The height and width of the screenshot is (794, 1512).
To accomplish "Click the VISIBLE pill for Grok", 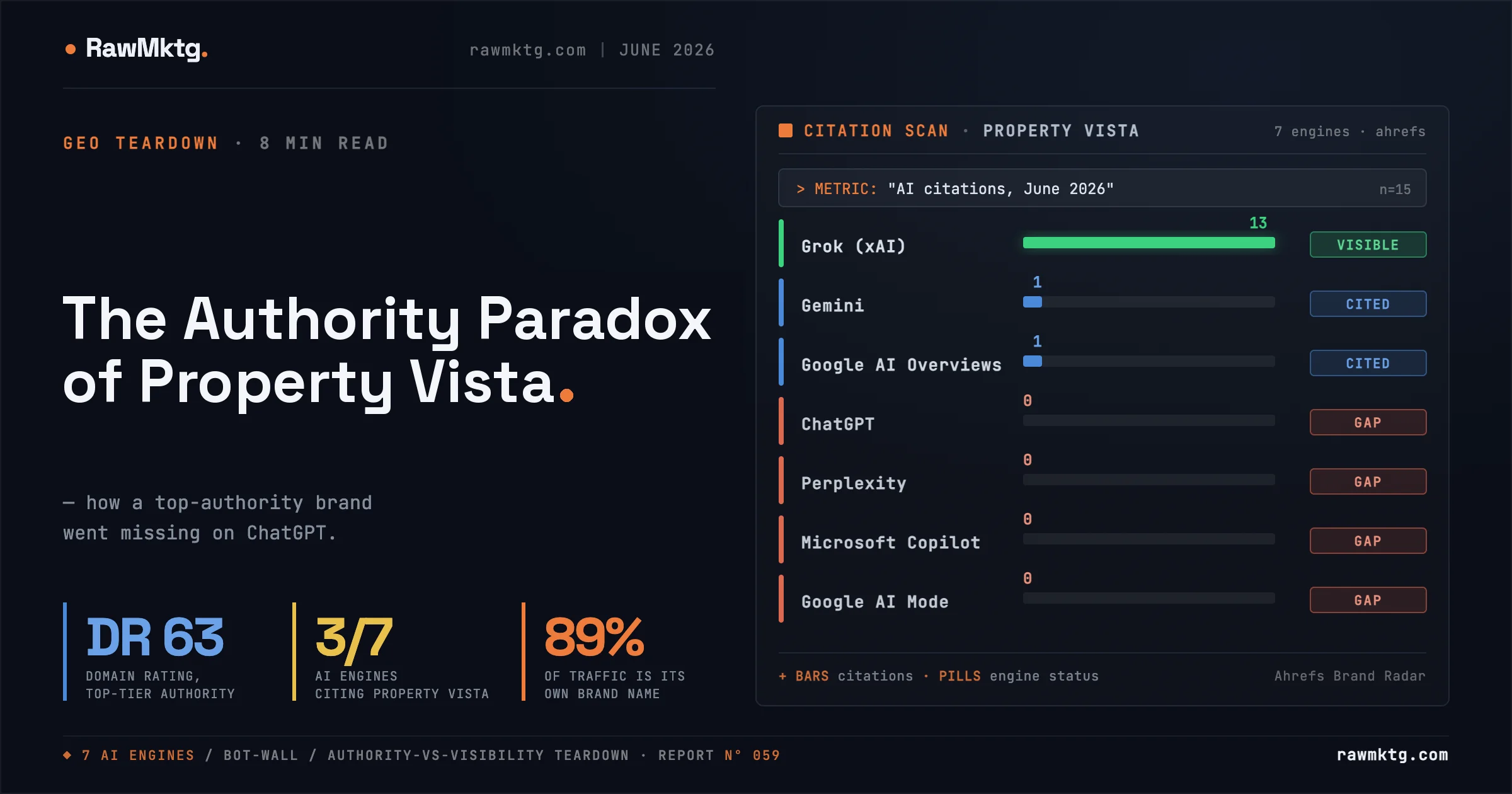I will (x=1368, y=245).
